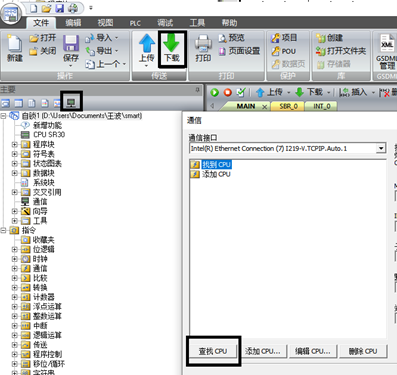Screen dimensions: 397x375
Task: Click the 查找 CPU button
Action: [x=213, y=351]
